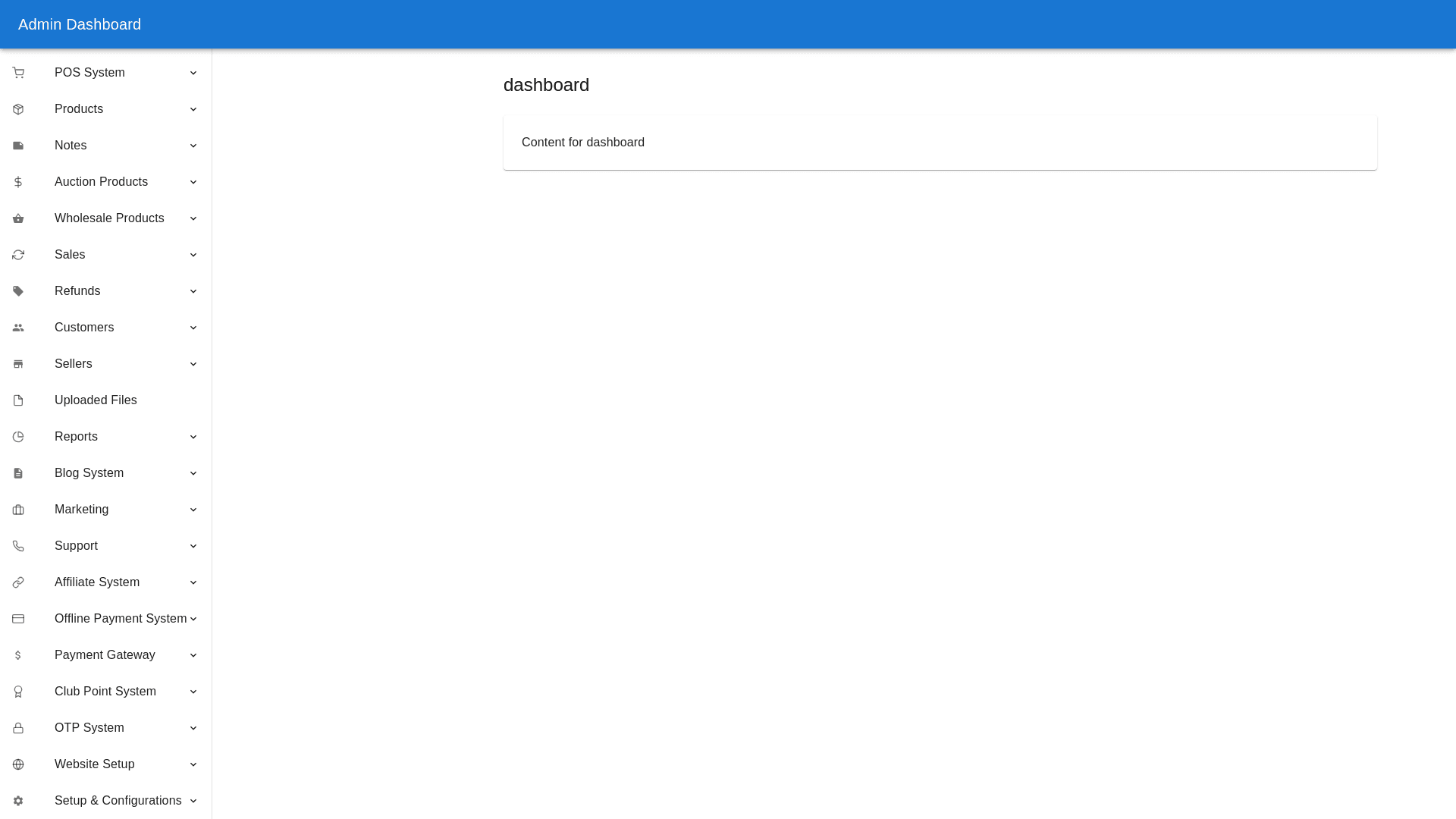Click the Refunds tag icon
The width and height of the screenshot is (1456, 819).
point(18,291)
